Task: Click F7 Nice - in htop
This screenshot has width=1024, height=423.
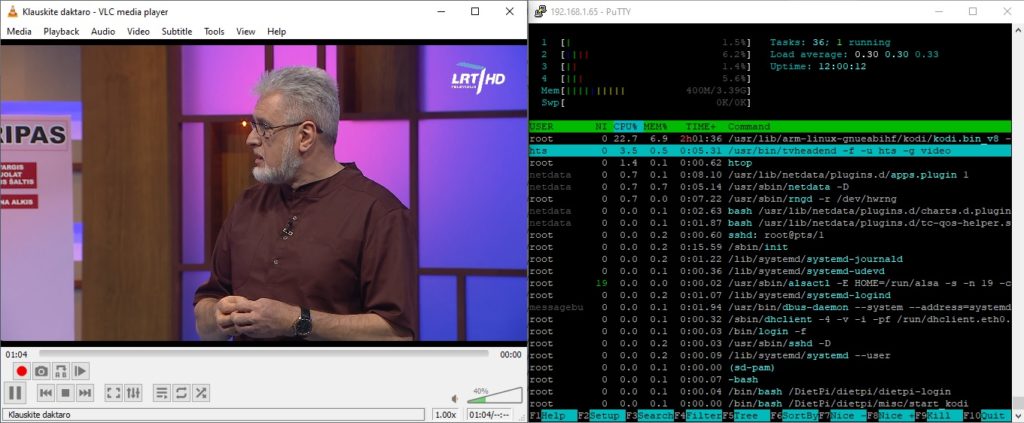Action: (x=842, y=416)
